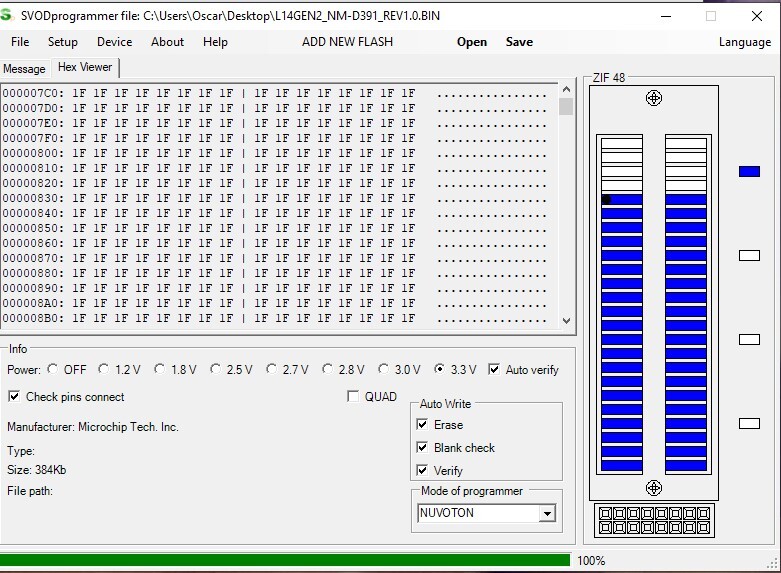
Task: Open the Device menu
Action: point(114,42)
